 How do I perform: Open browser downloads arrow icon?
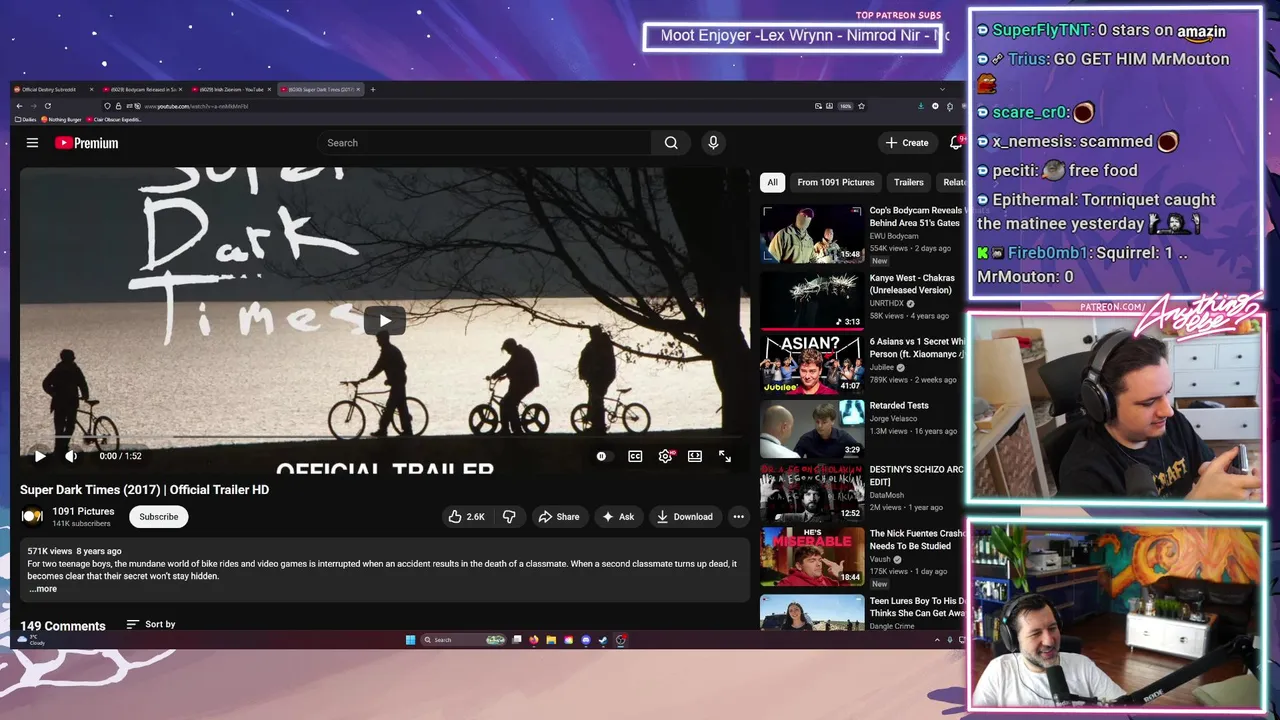pyautogui.click(x=920, y=106)
